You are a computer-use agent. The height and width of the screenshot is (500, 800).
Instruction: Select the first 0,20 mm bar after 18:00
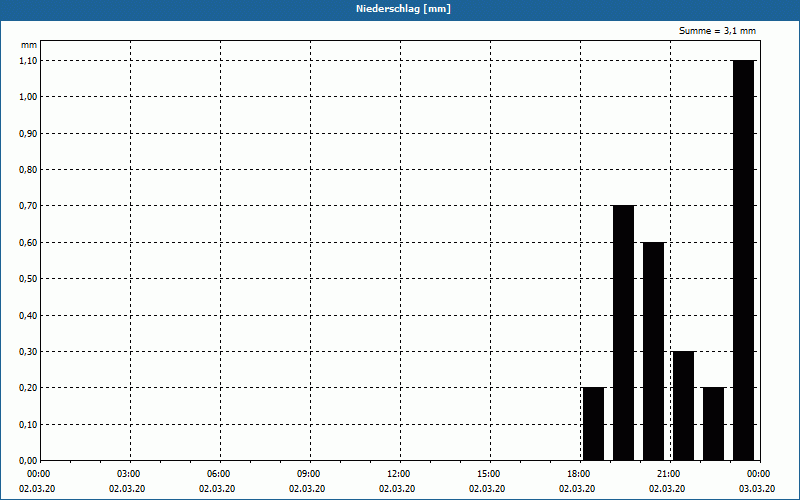(593, 424)
